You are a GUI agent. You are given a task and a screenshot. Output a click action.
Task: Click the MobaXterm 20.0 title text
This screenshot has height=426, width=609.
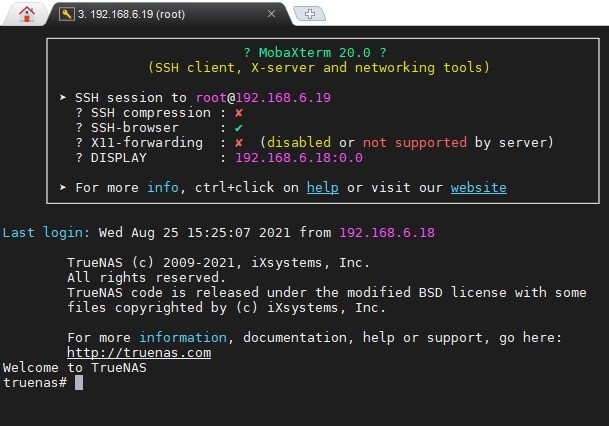(315, 52)
